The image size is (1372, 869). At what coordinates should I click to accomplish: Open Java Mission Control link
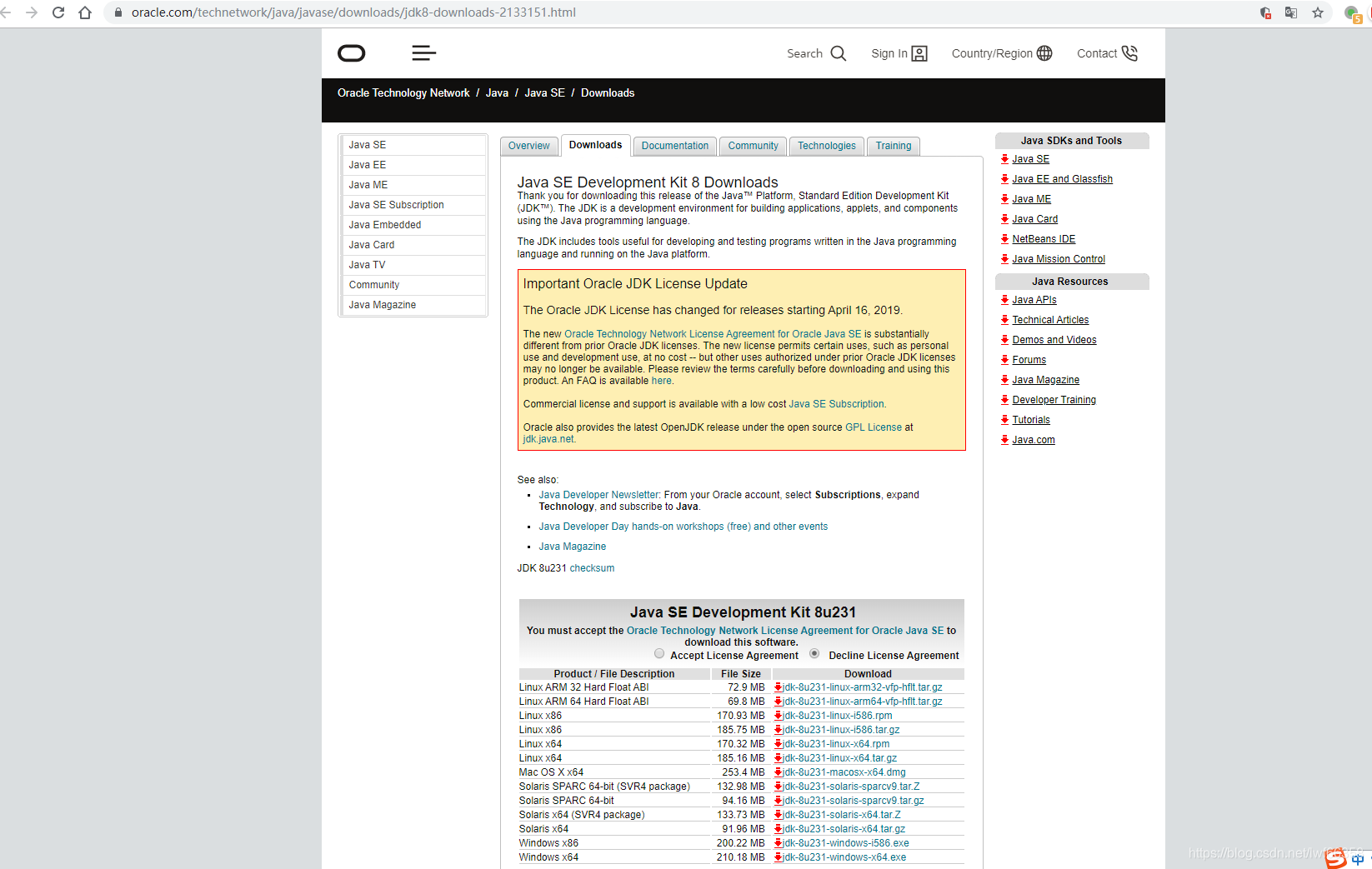tap(1059, 259)
